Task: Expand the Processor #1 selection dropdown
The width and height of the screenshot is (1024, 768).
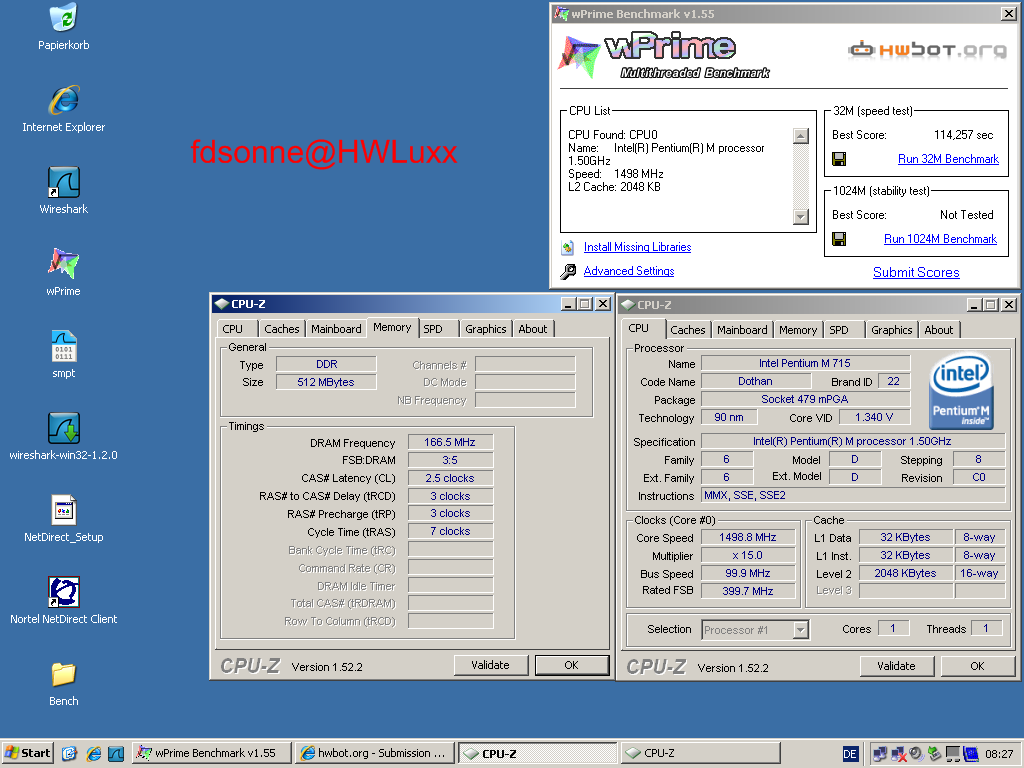Action: pyautogui.click(x=801, y=630)
